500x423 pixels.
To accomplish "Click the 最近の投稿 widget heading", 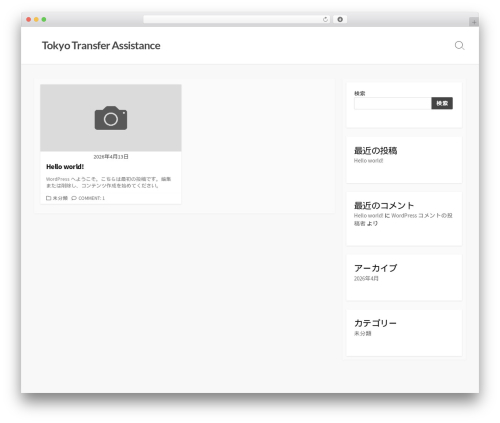I will pyautogui.click(x=375, y=151).
